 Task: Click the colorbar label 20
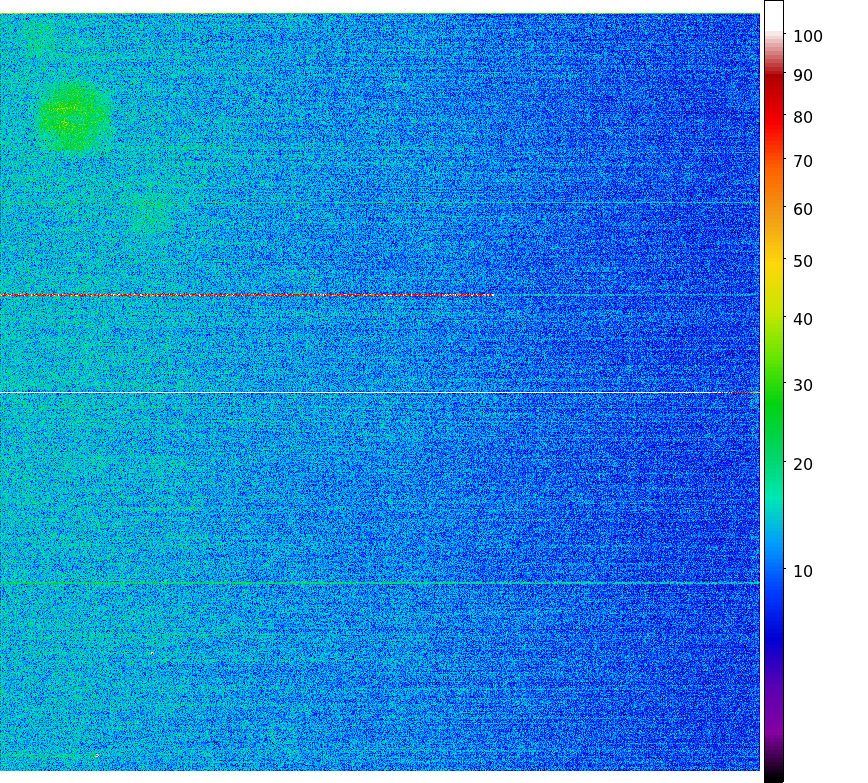(x=803, y=465)
